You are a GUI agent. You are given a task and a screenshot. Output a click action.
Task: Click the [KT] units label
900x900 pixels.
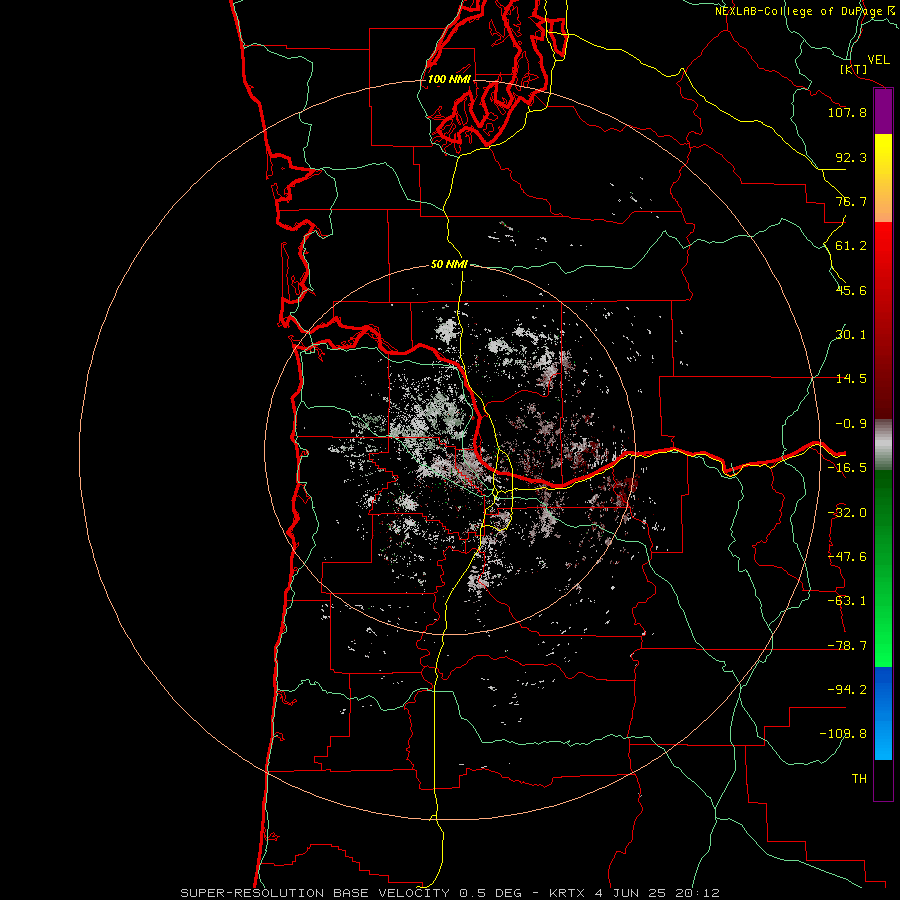854,69
